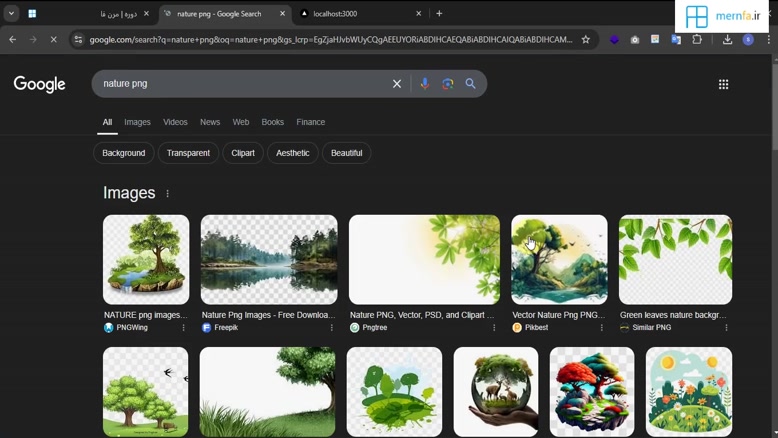Click the blue magnifier search icon

[470, 84]
